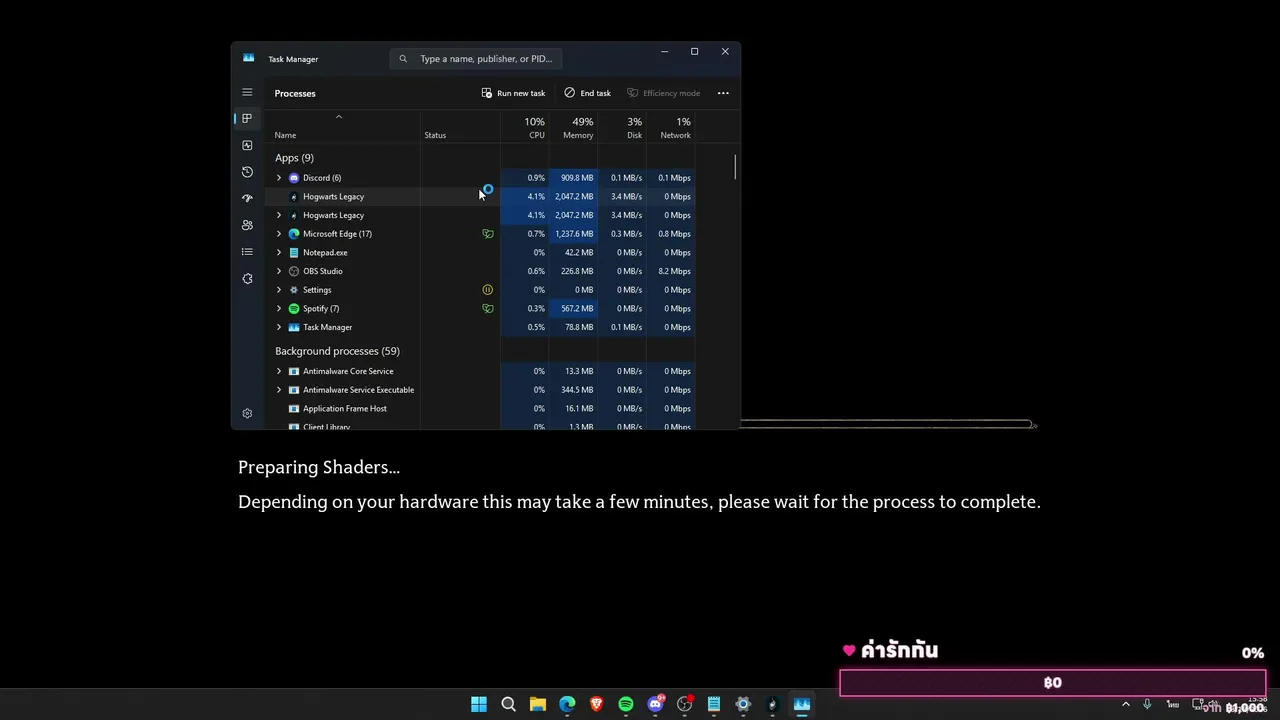
Task: Click the Background processes (59) heading
Action: (x=337, y=351)
